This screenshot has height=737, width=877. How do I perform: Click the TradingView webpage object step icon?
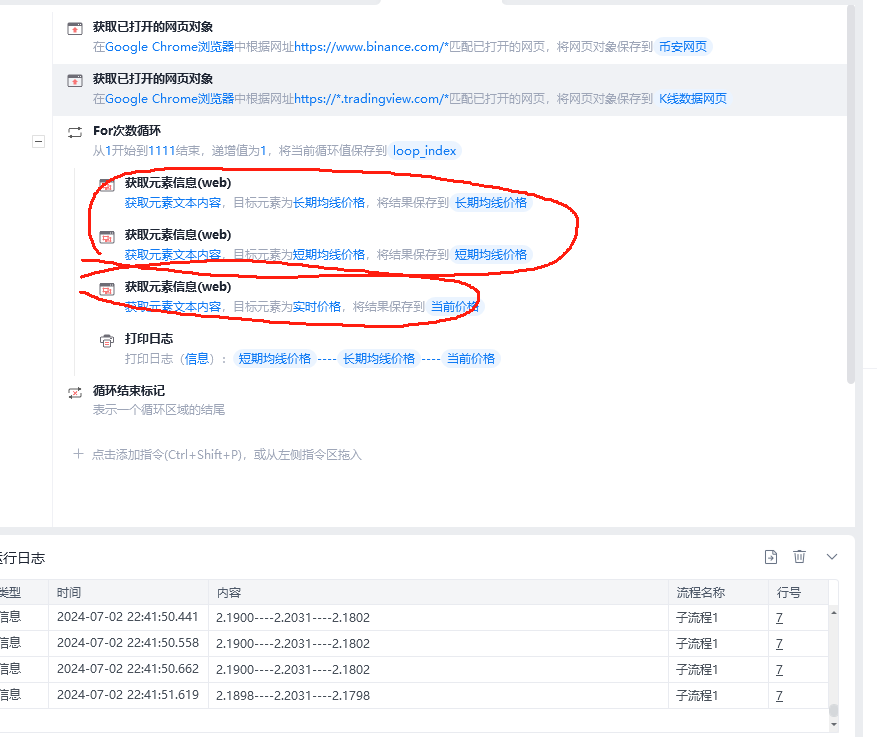(75, 81)
